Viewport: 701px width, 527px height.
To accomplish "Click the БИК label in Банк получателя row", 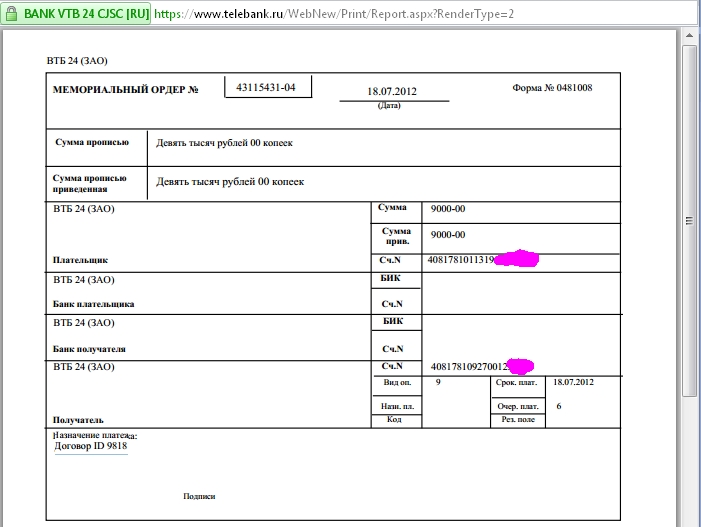I will point(393,321).
